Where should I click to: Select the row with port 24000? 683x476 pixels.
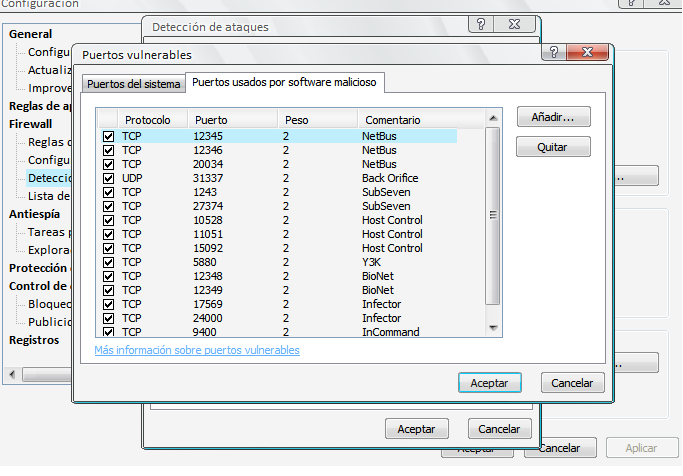279,318
